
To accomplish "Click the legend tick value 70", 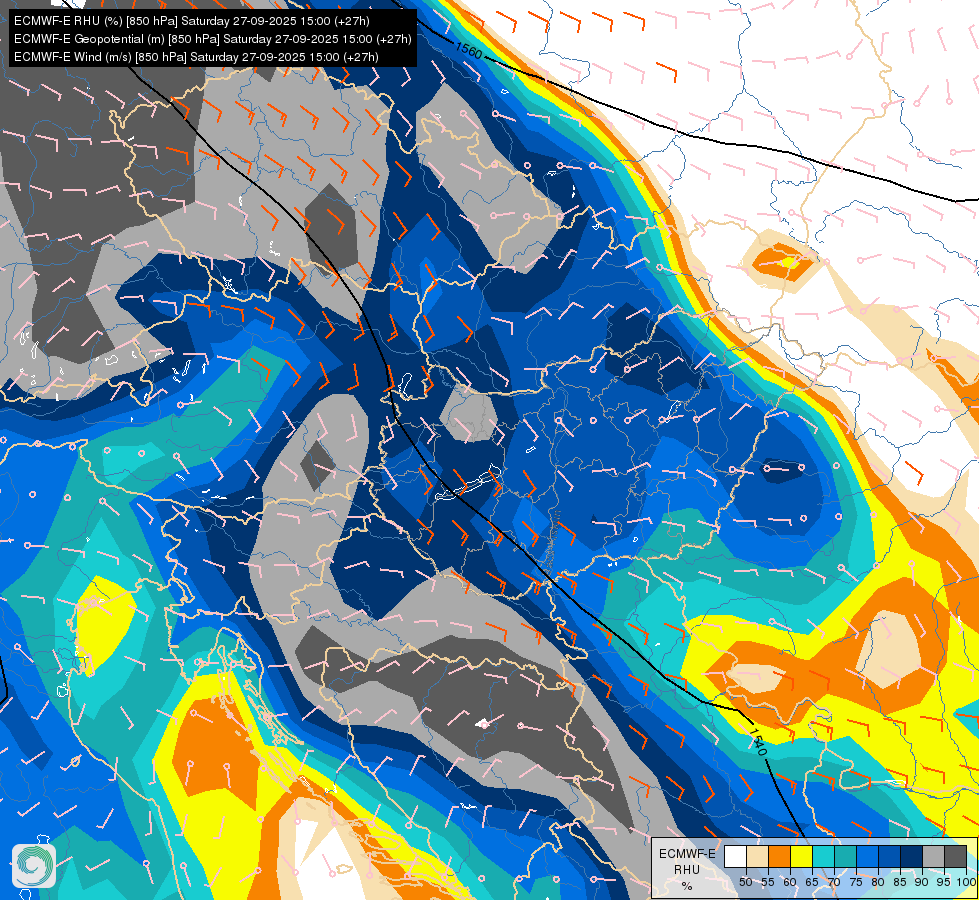I will 834,882.
